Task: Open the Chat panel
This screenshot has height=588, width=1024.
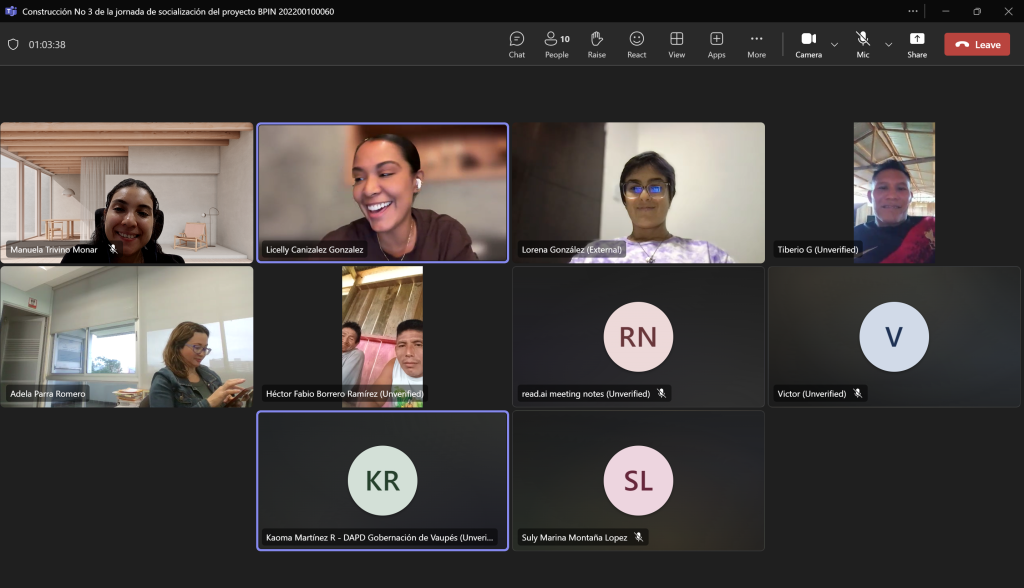Action: [x=516, y=44]
